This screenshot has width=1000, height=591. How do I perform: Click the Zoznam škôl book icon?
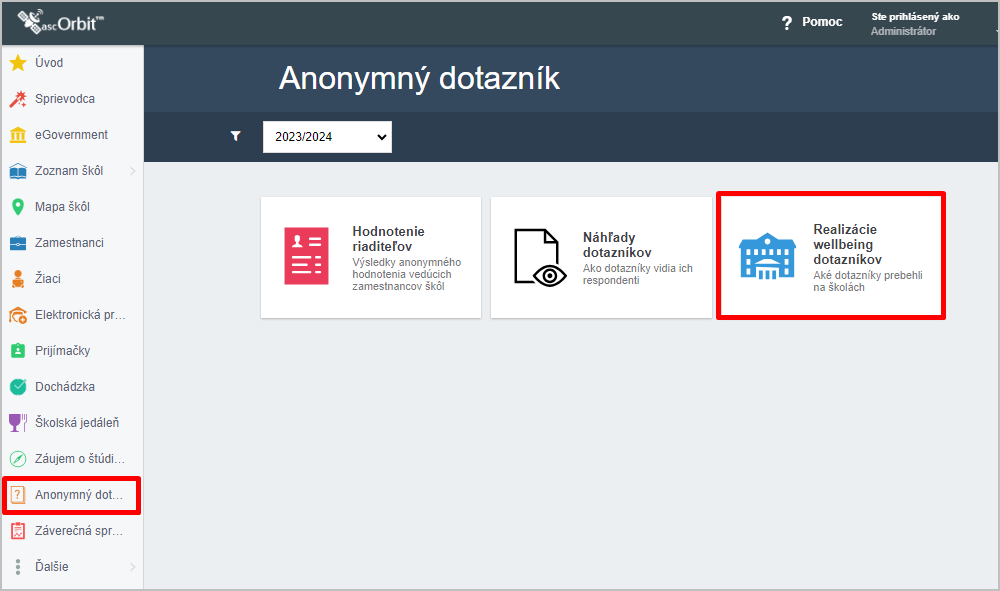click(18, 171)
